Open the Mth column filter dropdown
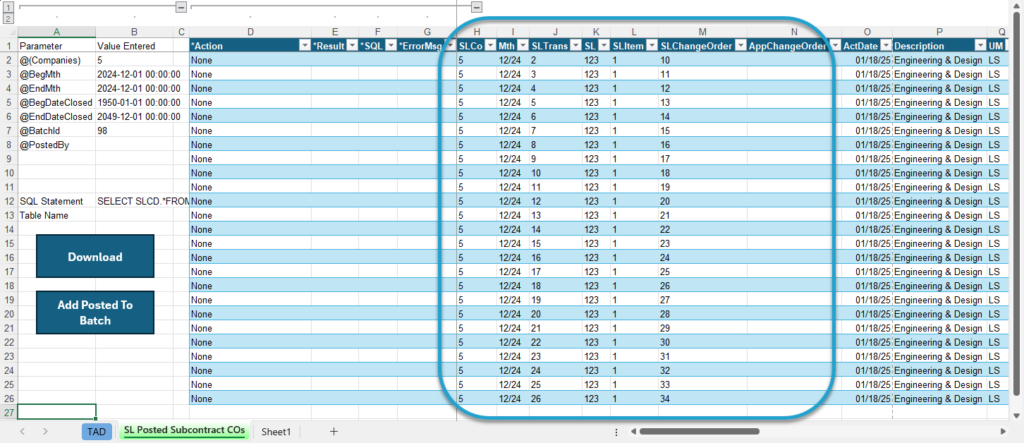Viewport: 1024px width, 443px height. [522, 46]
